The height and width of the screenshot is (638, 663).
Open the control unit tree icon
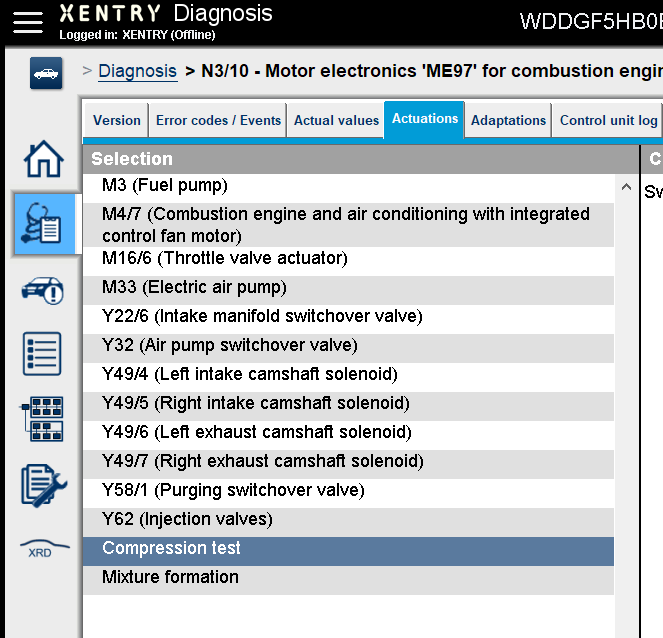point(42,419)
